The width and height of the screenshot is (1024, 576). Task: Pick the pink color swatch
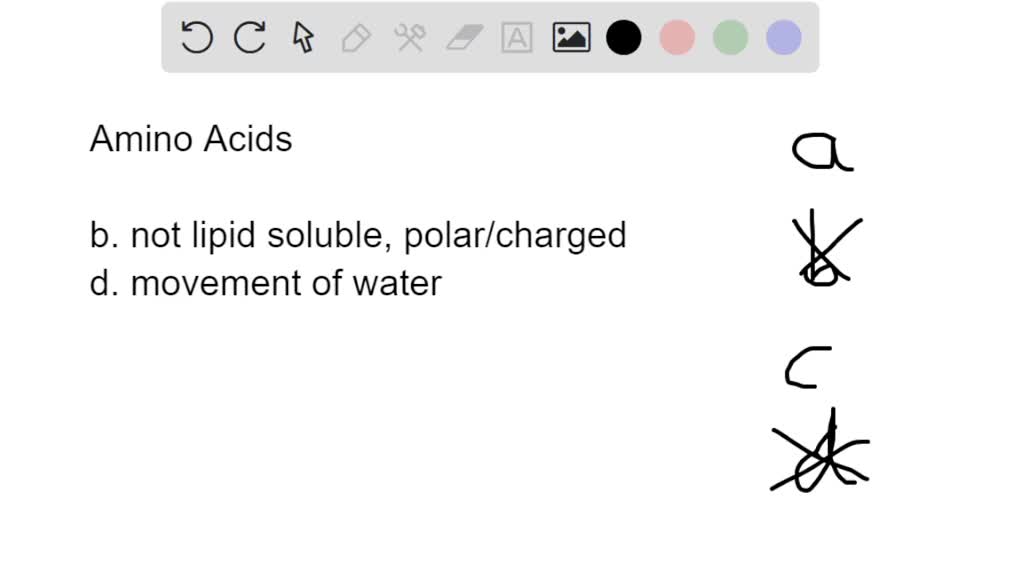pyautogui.click(x=677, y=37)
